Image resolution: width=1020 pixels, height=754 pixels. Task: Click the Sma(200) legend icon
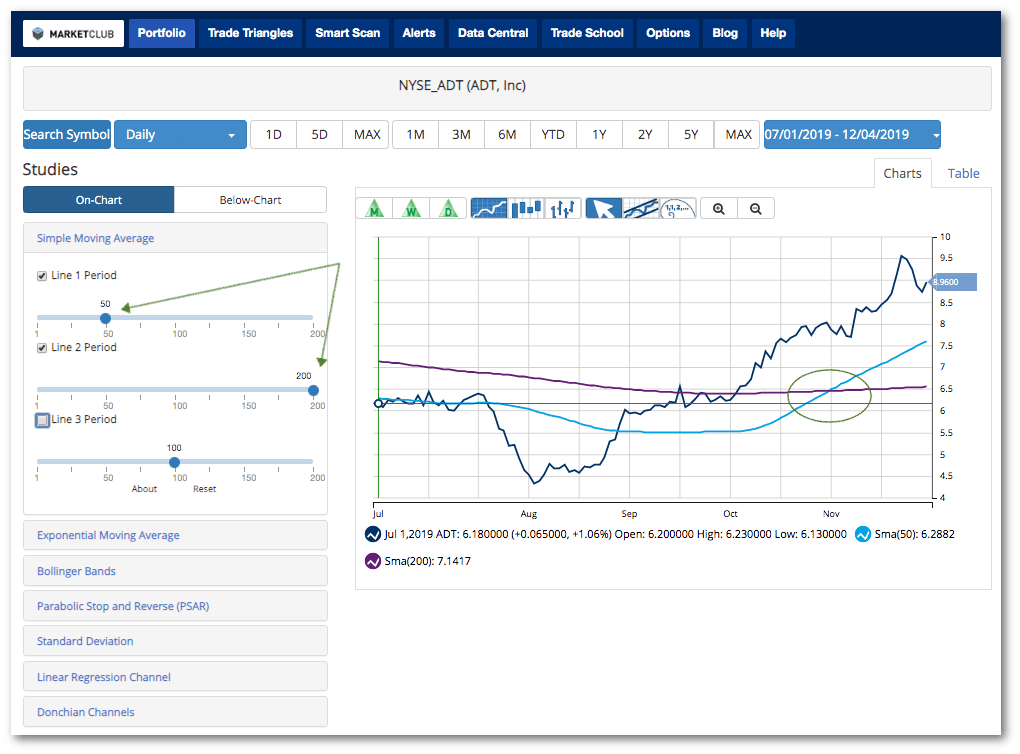373,561
